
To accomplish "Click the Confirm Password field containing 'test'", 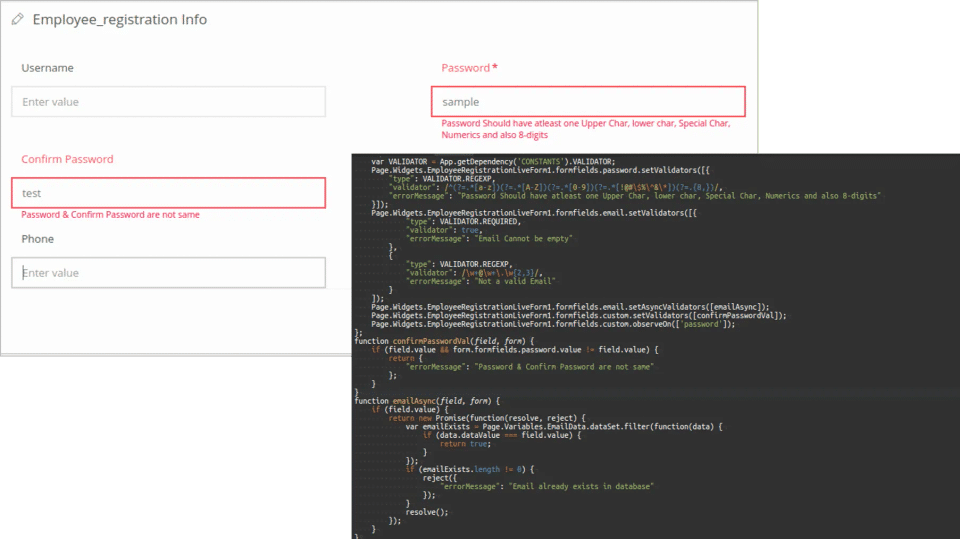I will (168, 193).
